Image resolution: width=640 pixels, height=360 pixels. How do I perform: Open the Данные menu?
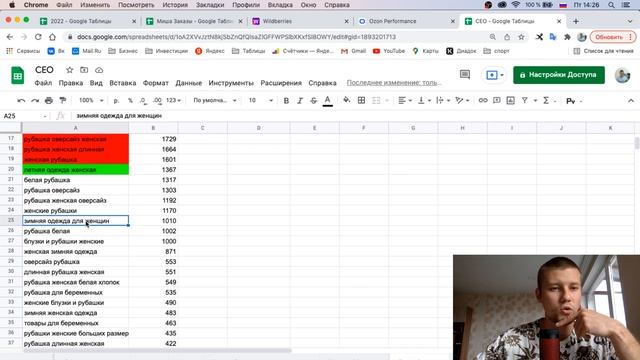189,83
